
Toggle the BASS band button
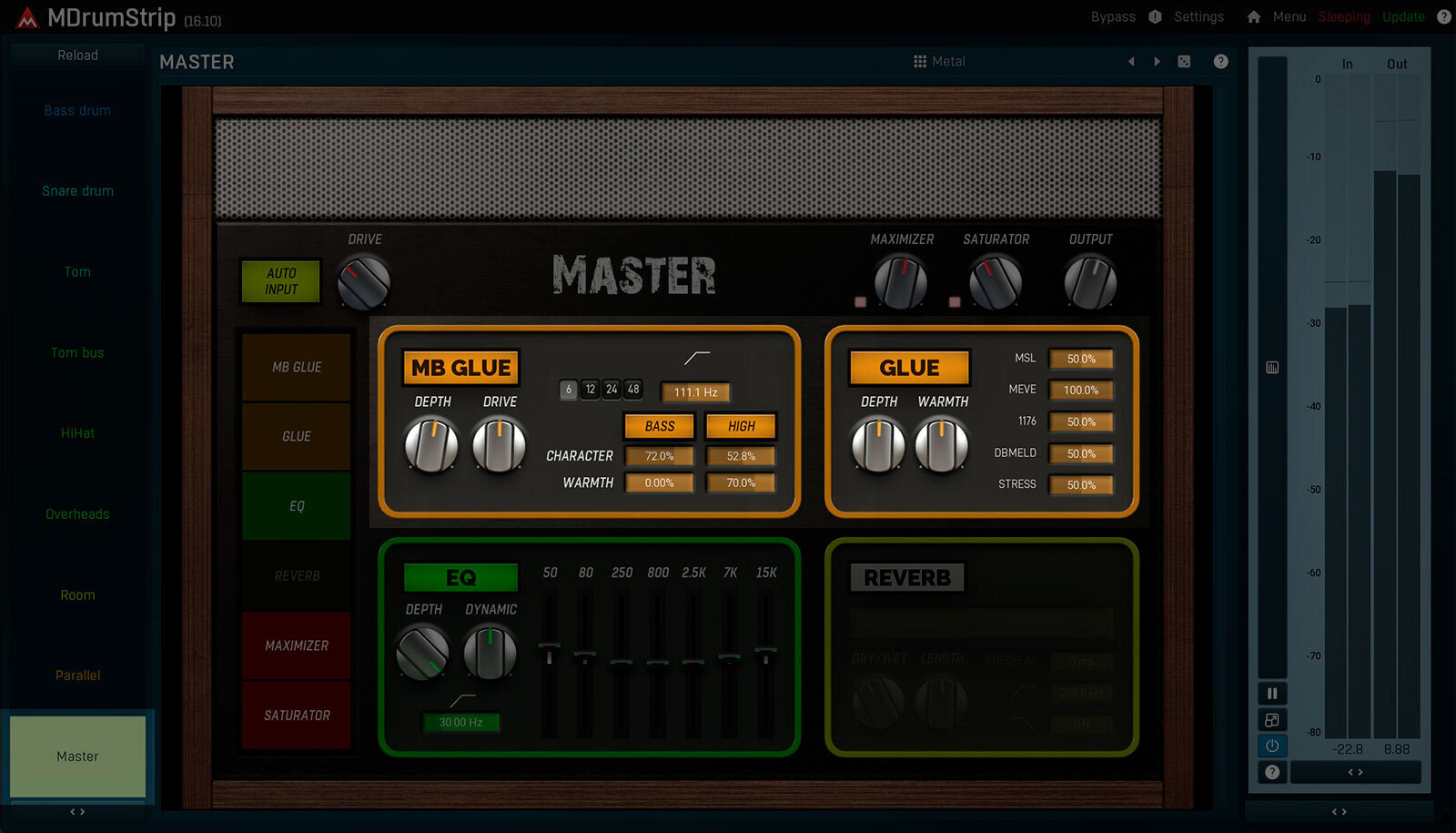coord(660,426)
